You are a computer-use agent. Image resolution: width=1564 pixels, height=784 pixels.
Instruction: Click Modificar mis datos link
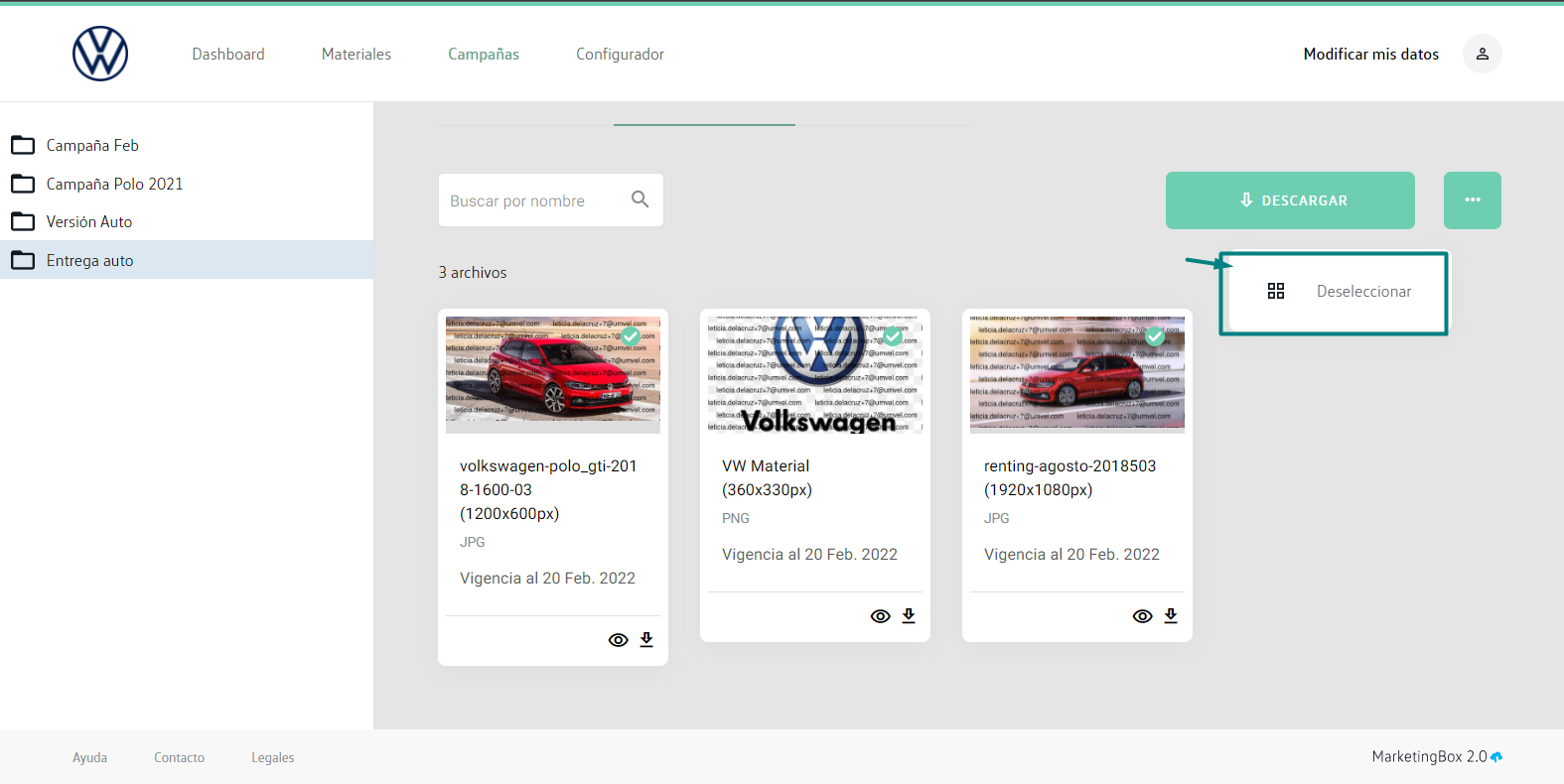tap(1370, 54)
